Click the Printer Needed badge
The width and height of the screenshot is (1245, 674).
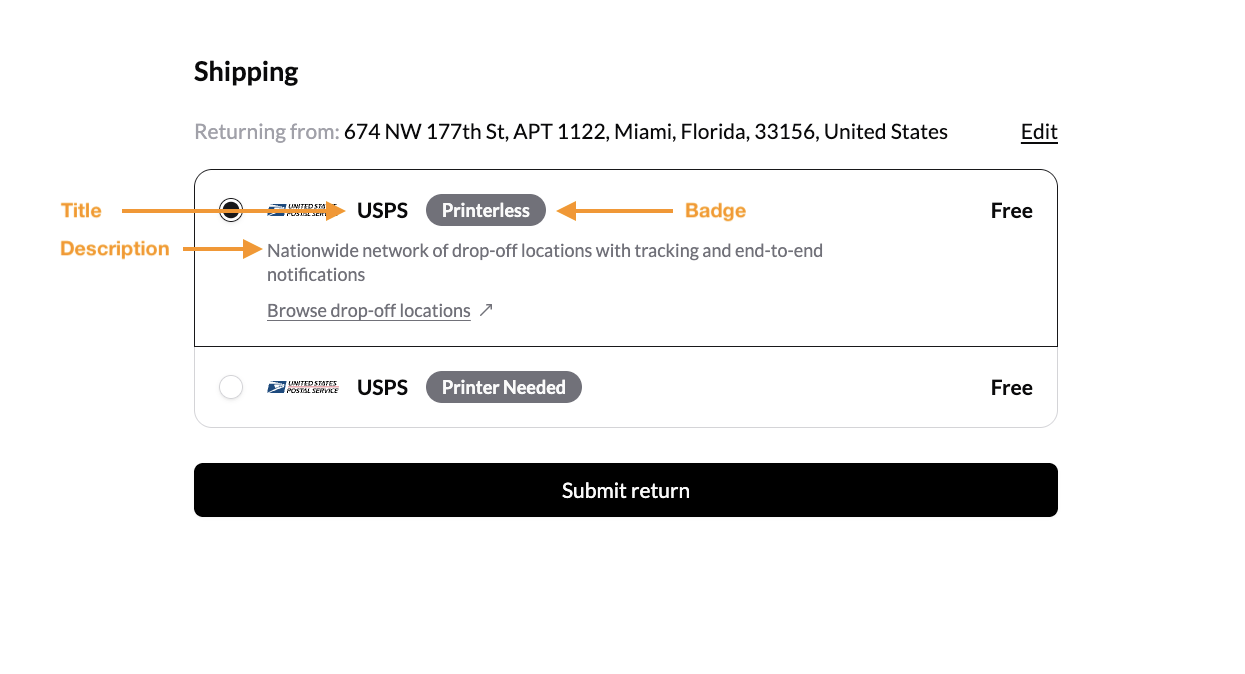point(504,387)
